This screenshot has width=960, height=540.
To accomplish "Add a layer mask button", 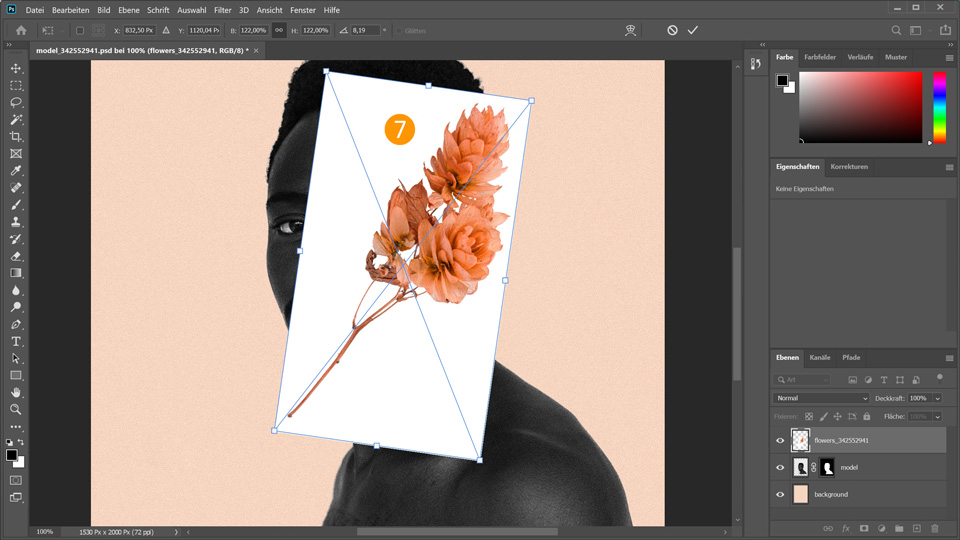I will [x=863, y=528].
